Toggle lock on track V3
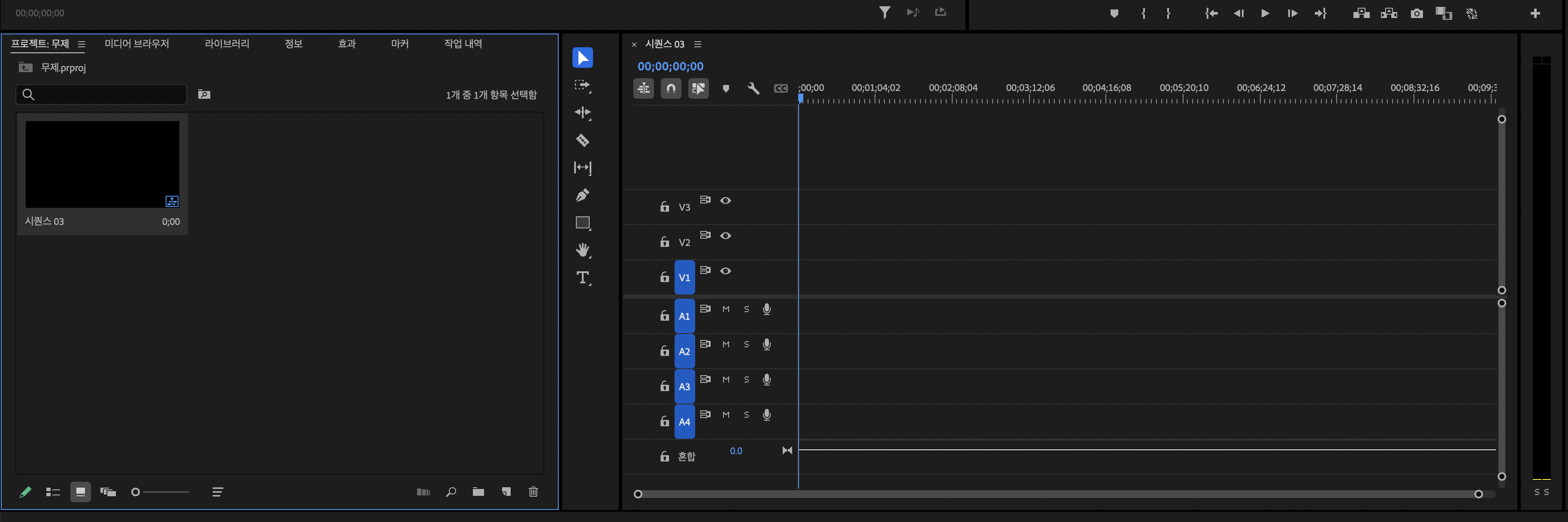 665,207
